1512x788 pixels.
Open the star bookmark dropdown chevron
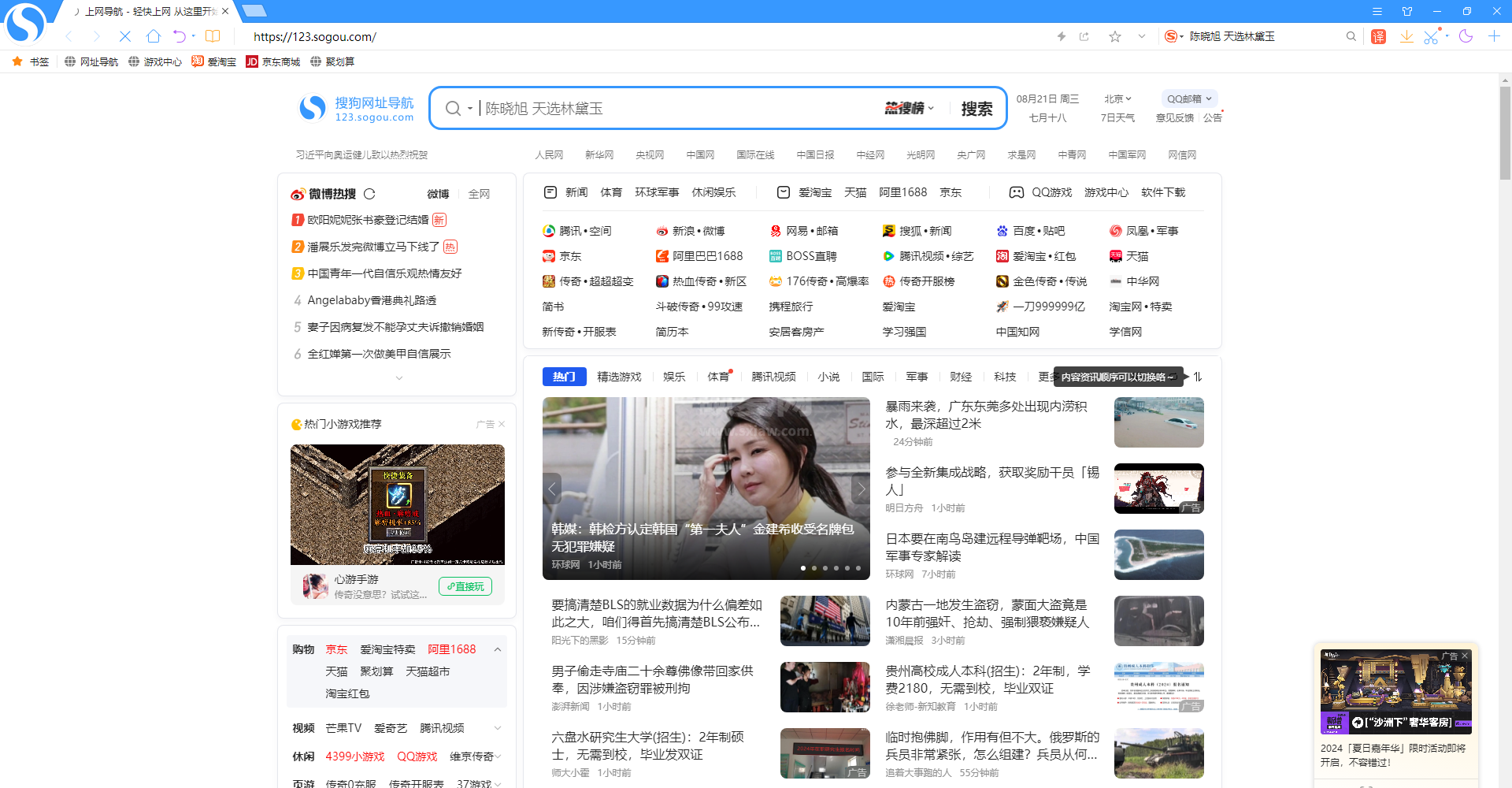tap(1142, 36)
